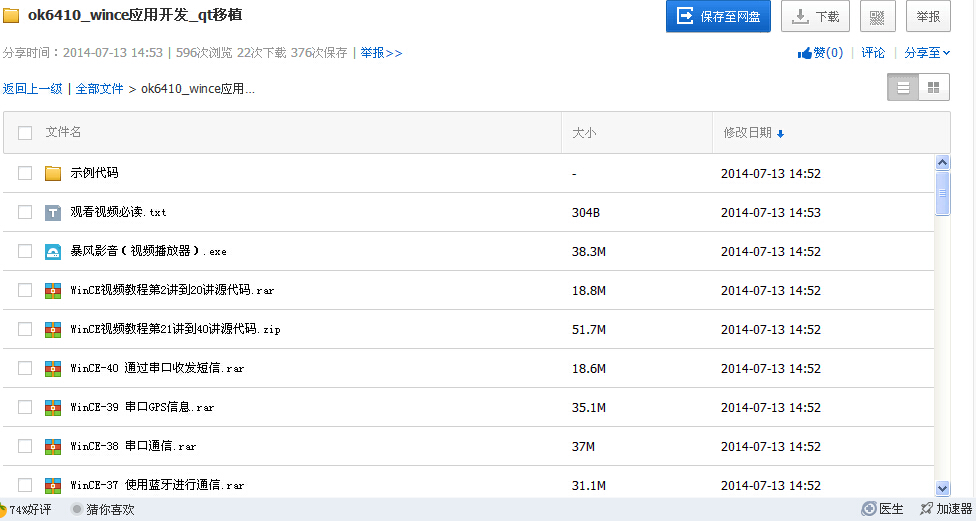The height and width of the screenshot is (521, 976).
Task: Click the 暴风影音 exe file icon
Action: click(x=53, y=251)
